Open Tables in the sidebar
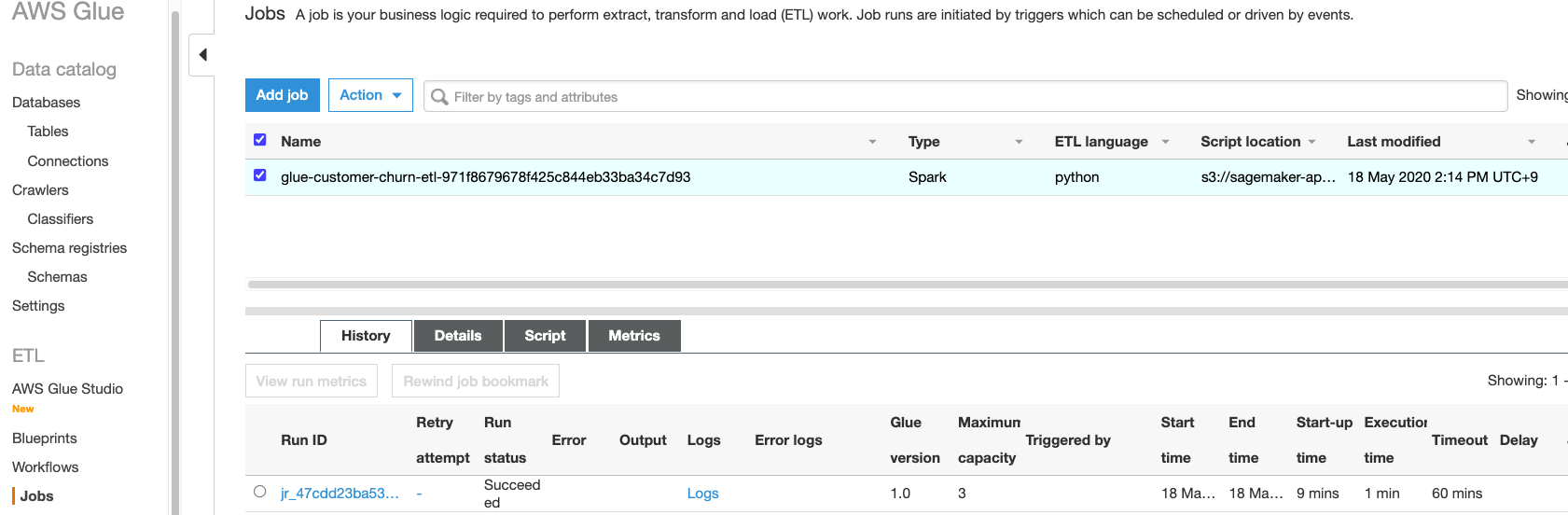 coord(48,132)
